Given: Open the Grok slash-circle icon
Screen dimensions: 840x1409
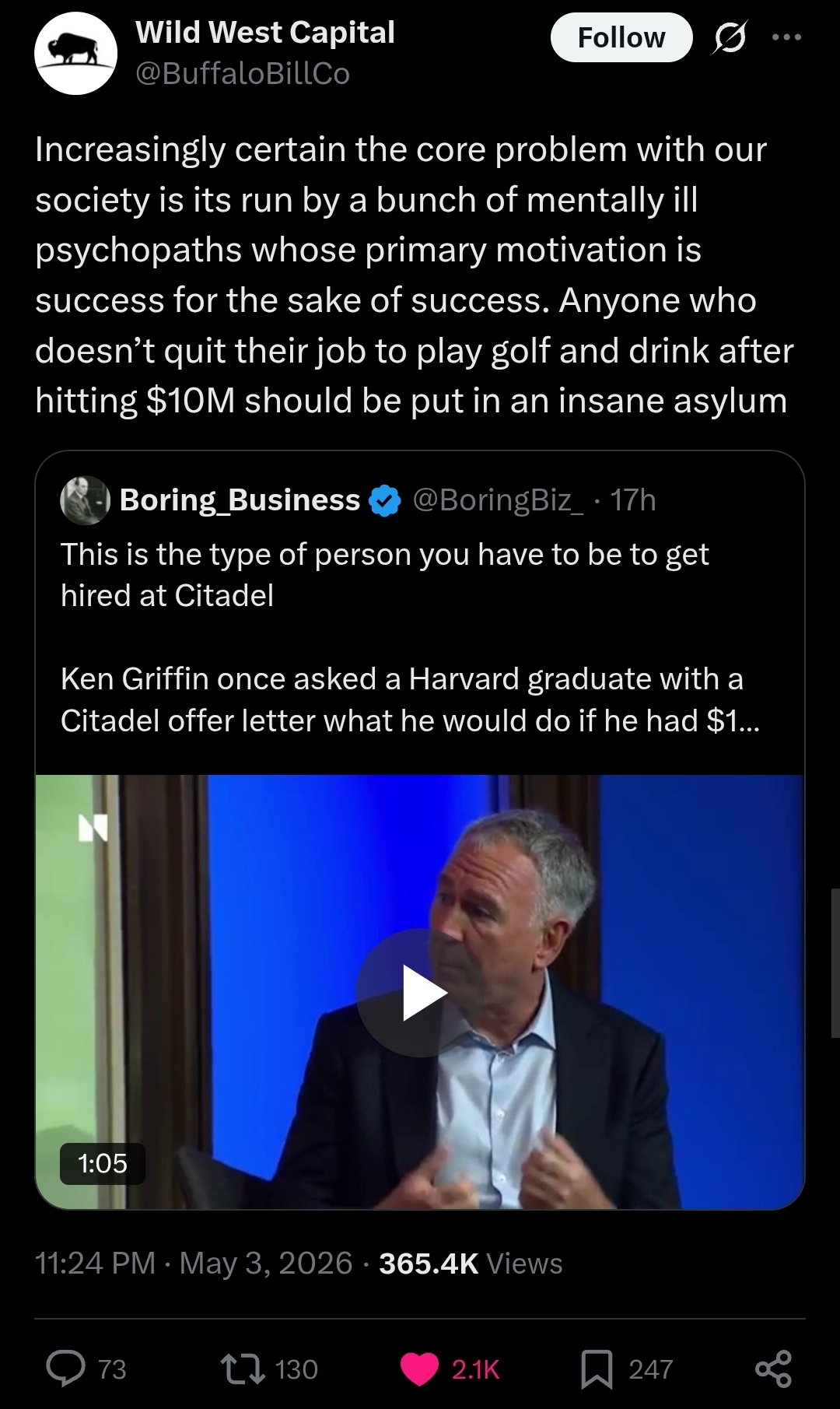Looking at the screenshot, I should tap(729, 37).
